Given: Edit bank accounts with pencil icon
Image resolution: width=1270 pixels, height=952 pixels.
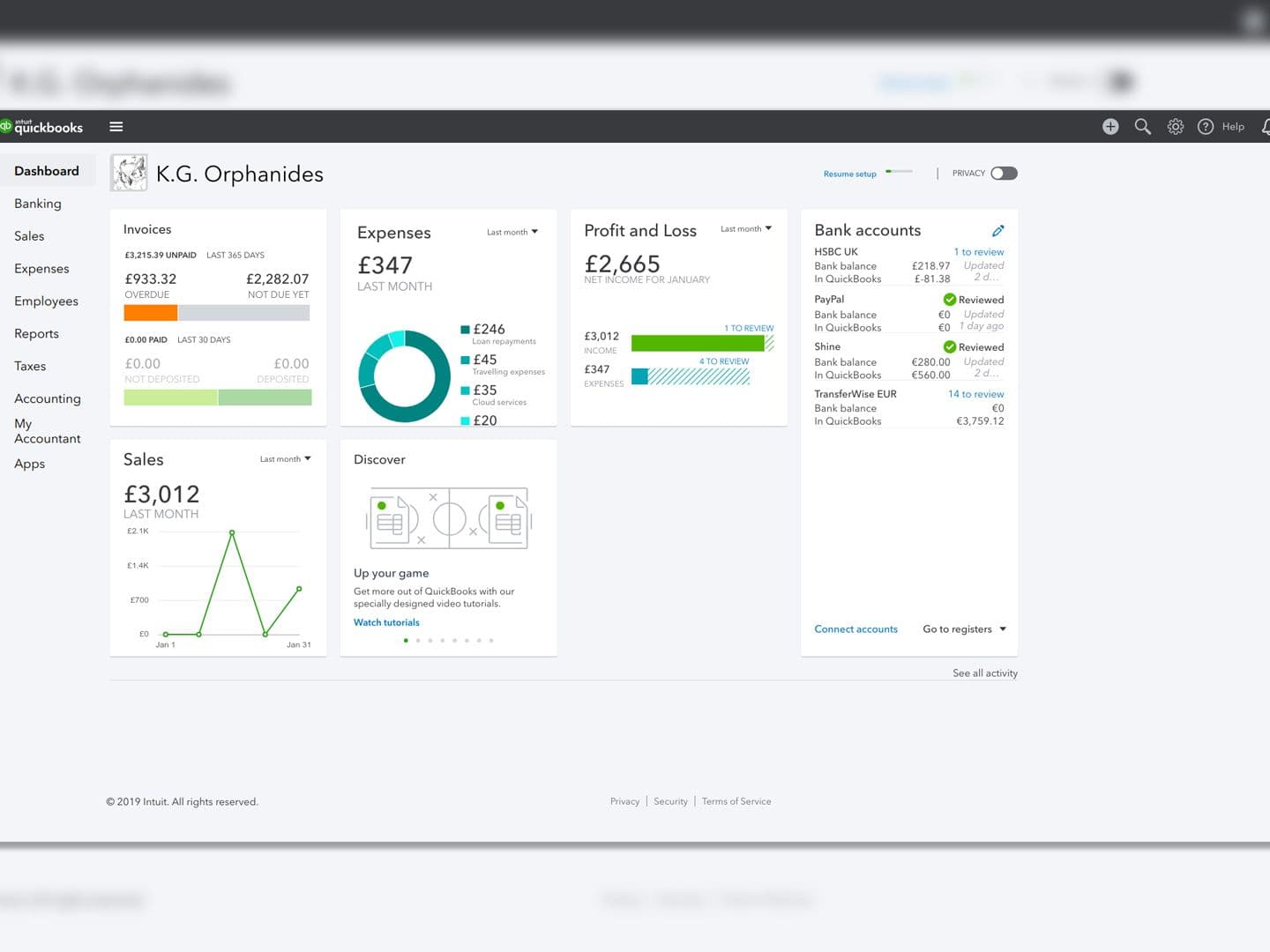Looking at the screenshot, I should tap(997, 231).
